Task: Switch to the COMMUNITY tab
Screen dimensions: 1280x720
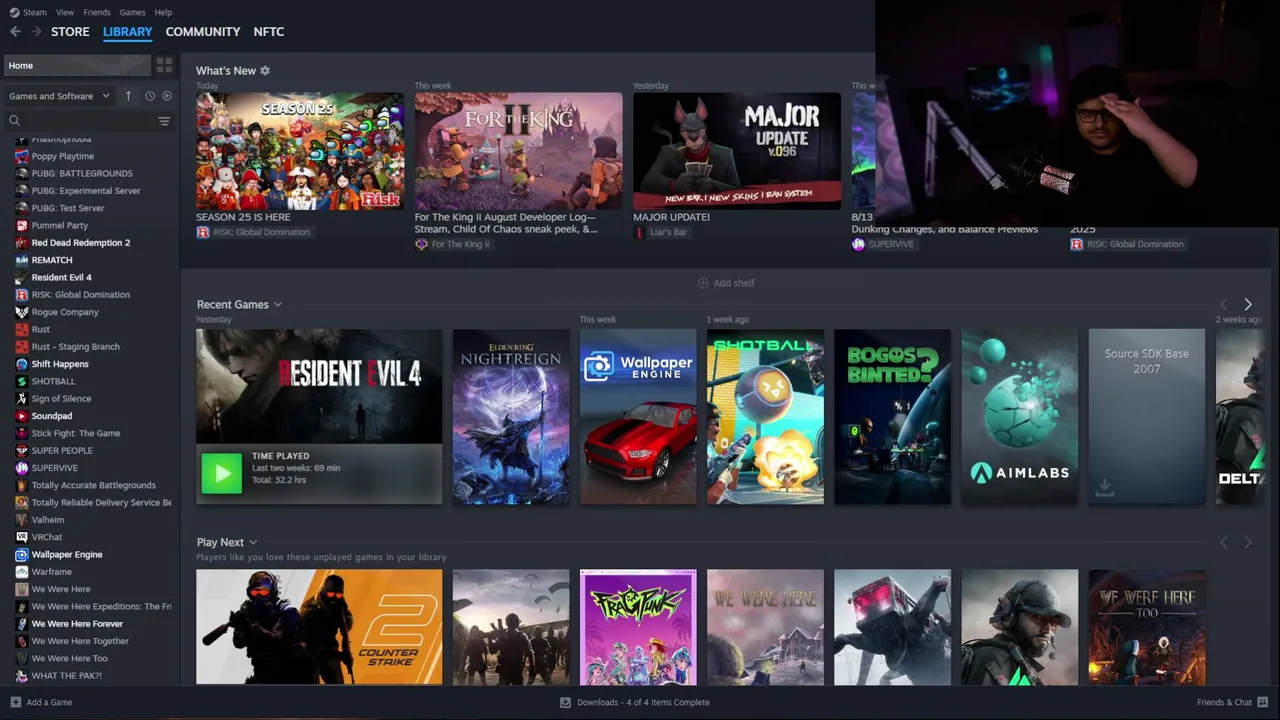Action: 203,32
